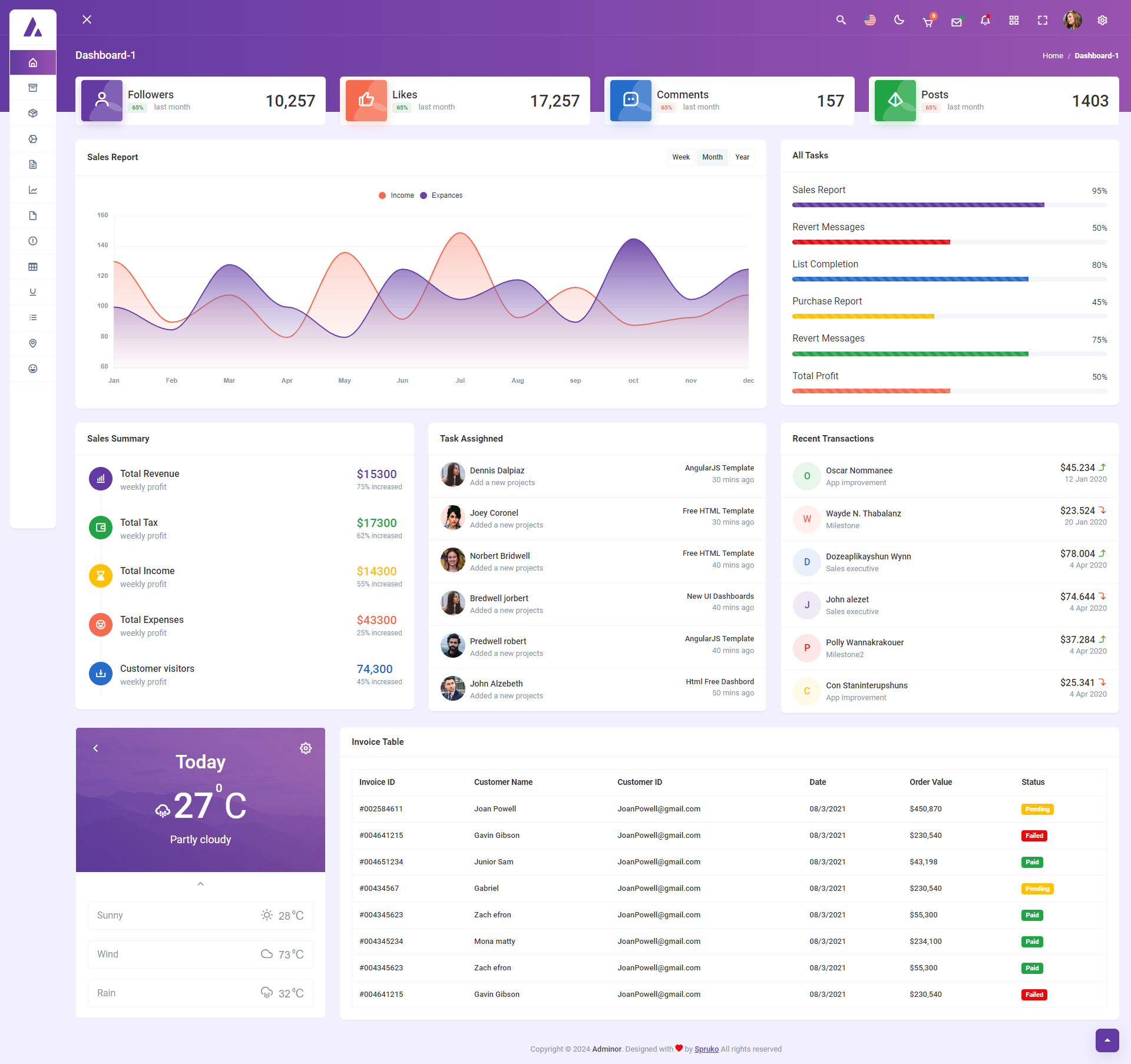Collapse weather card with up chevron
Viewport: 1131px width, 1064px height.
click(200, 884)
